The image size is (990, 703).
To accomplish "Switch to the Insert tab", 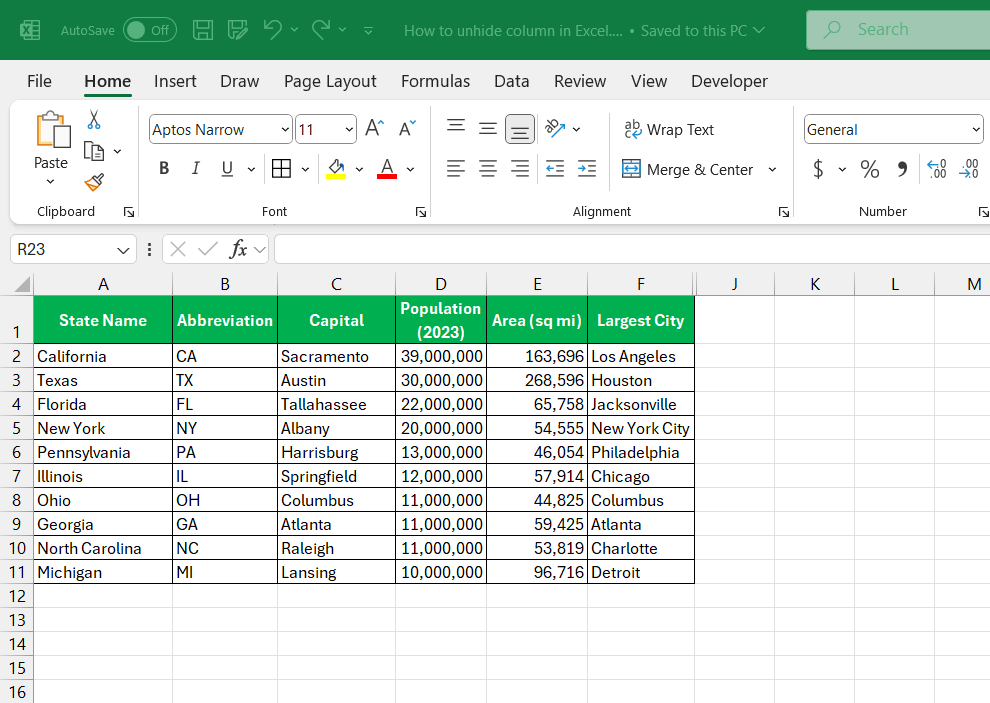I will point(175,81).
